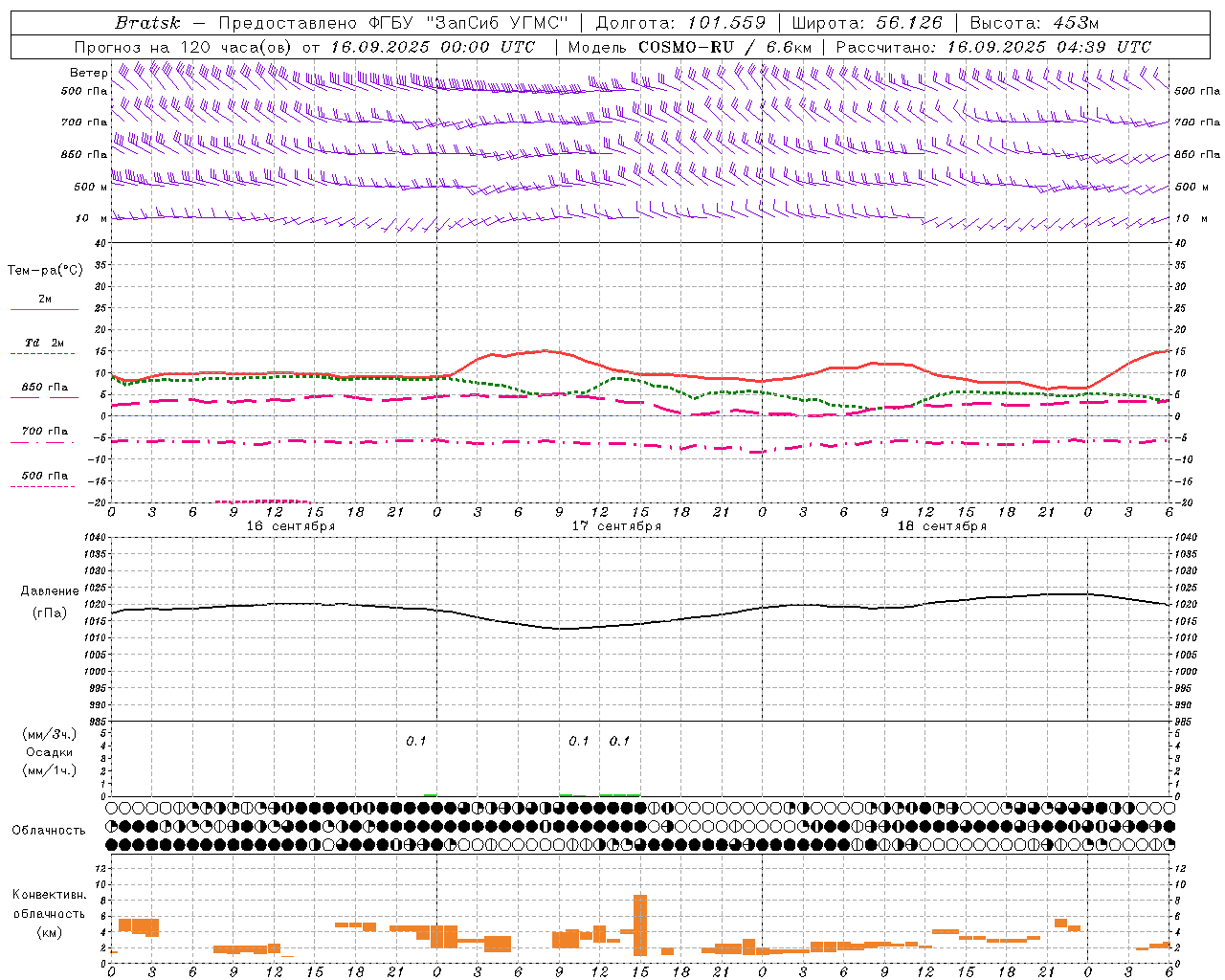The width and height of the screenshot is (1225, 980).
Task: Click the tallest orange convective cloud bar
Action: click(x=640, y=924)
